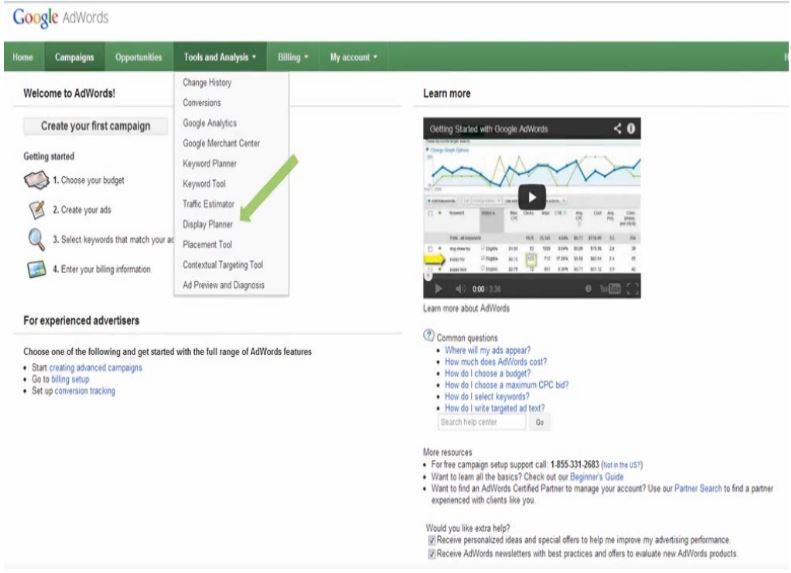
Task: Click the info icon on the video
Action: tap(631, 129)
